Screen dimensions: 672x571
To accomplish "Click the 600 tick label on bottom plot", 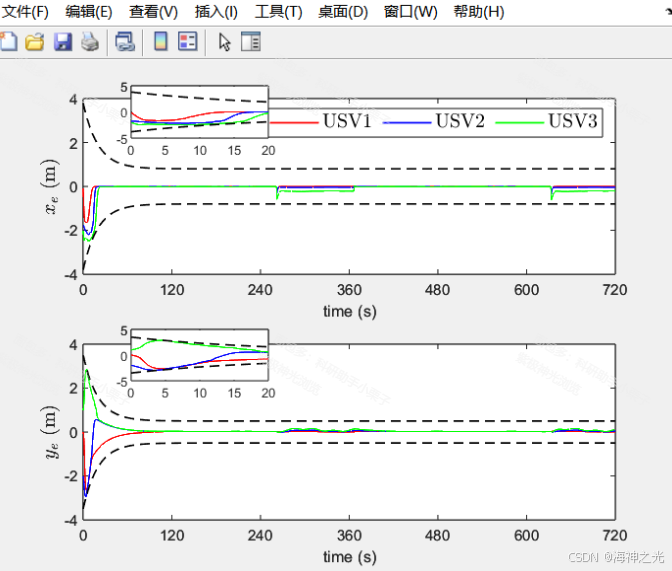I will [x=526, y=535].
